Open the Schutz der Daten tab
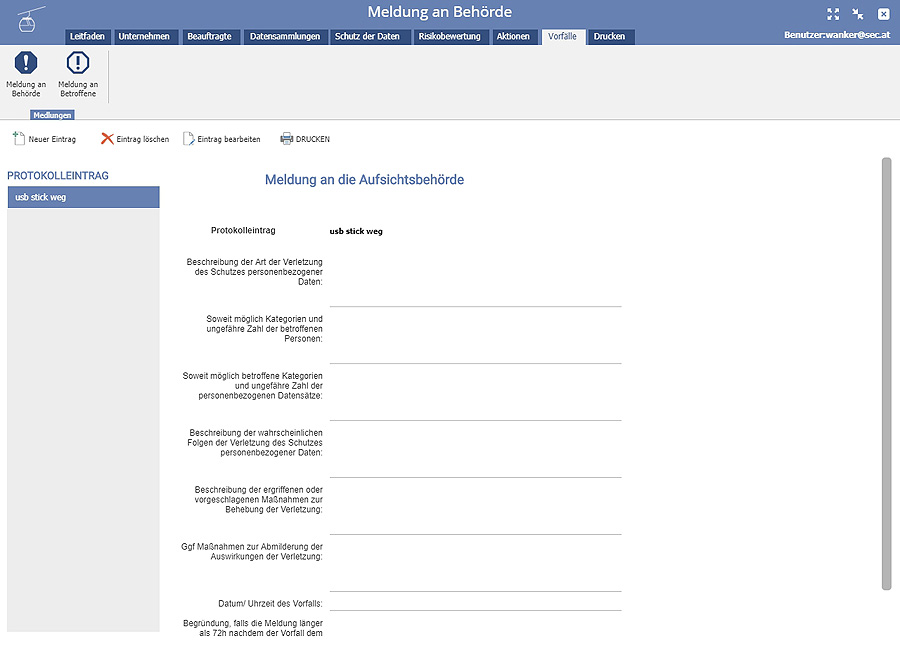This screenshot has height=648, width=900. (x=367, y=37)
